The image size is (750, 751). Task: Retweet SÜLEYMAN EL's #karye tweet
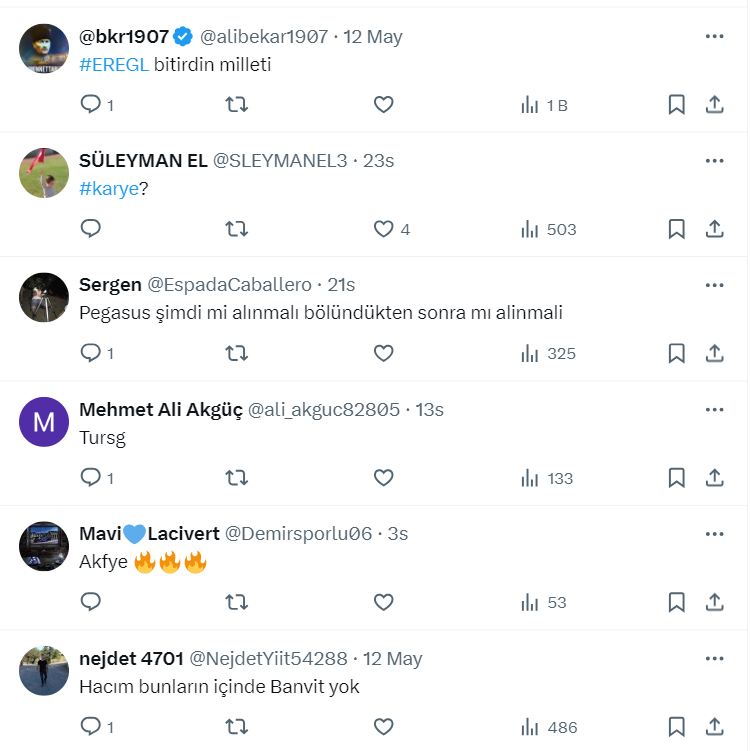pyautogui.click(x=237, y=229)
